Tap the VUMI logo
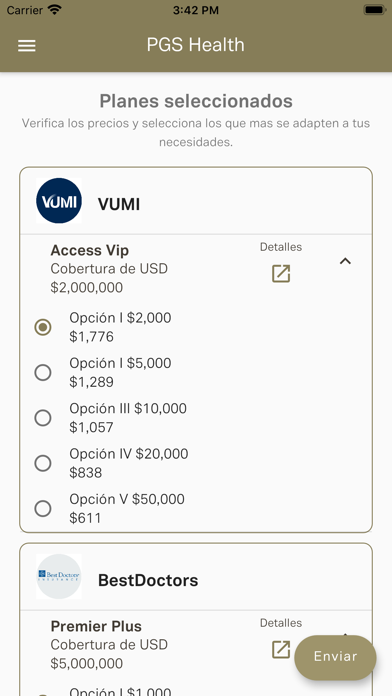Image resolution: width=392 pixels, height=696 pixels. 59,201
